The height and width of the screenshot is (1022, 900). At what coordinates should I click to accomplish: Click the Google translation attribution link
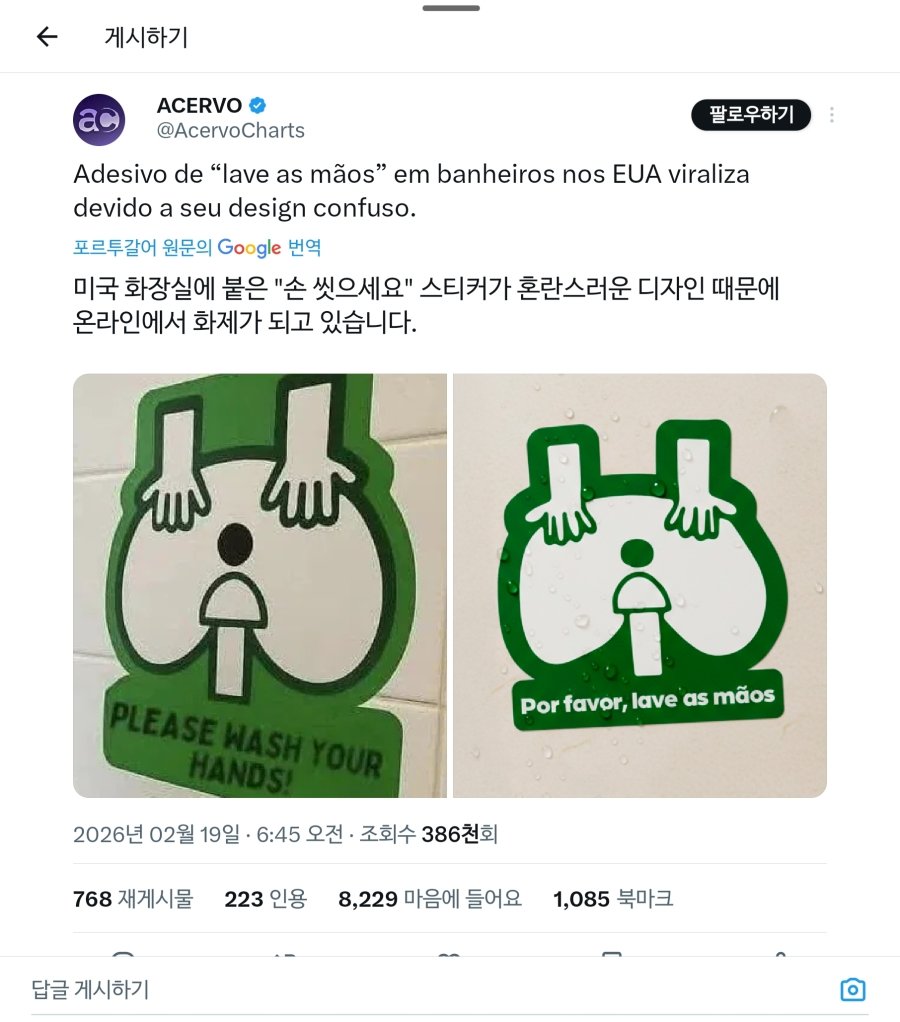pos(197,247)
